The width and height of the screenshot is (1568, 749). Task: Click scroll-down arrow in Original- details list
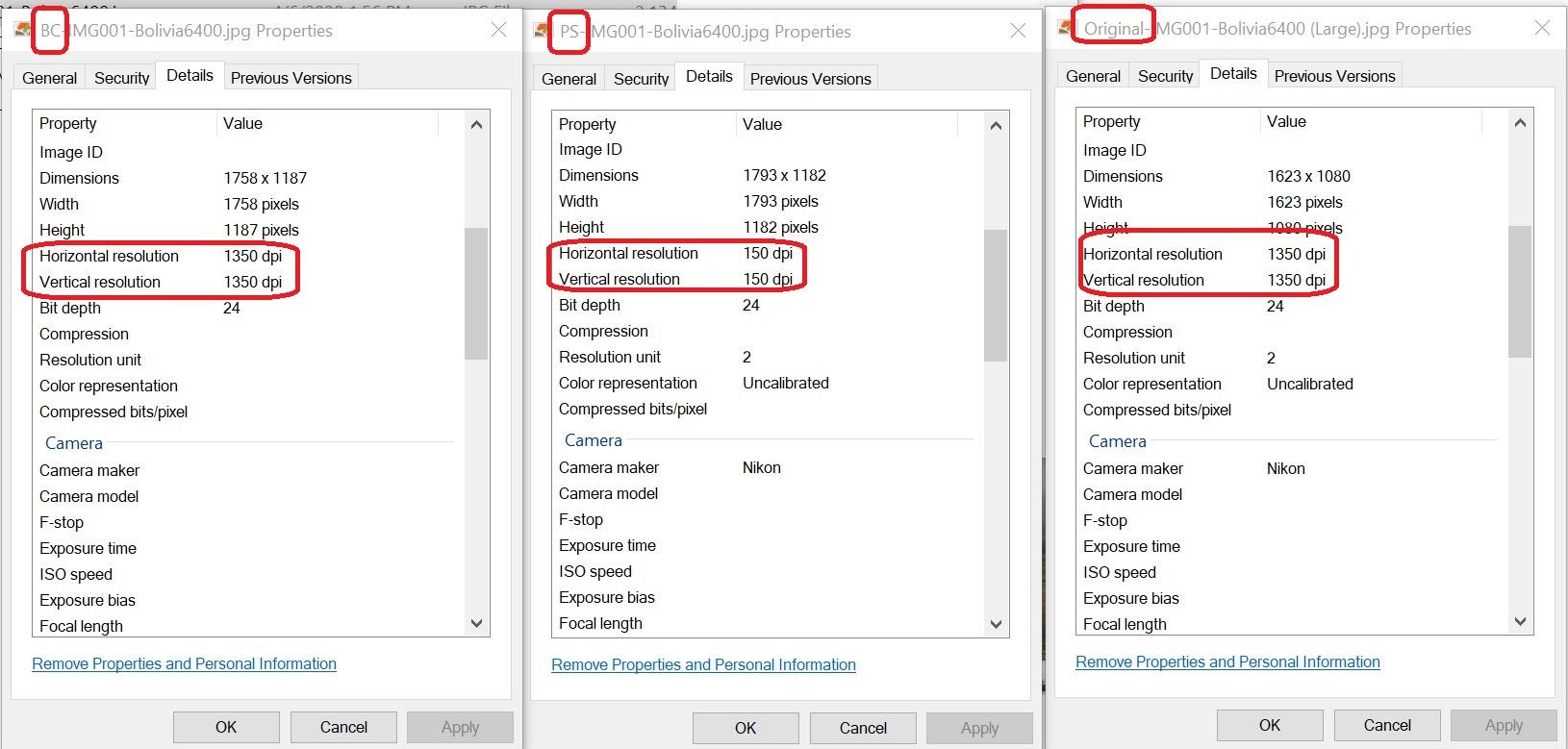[1520, 622]
